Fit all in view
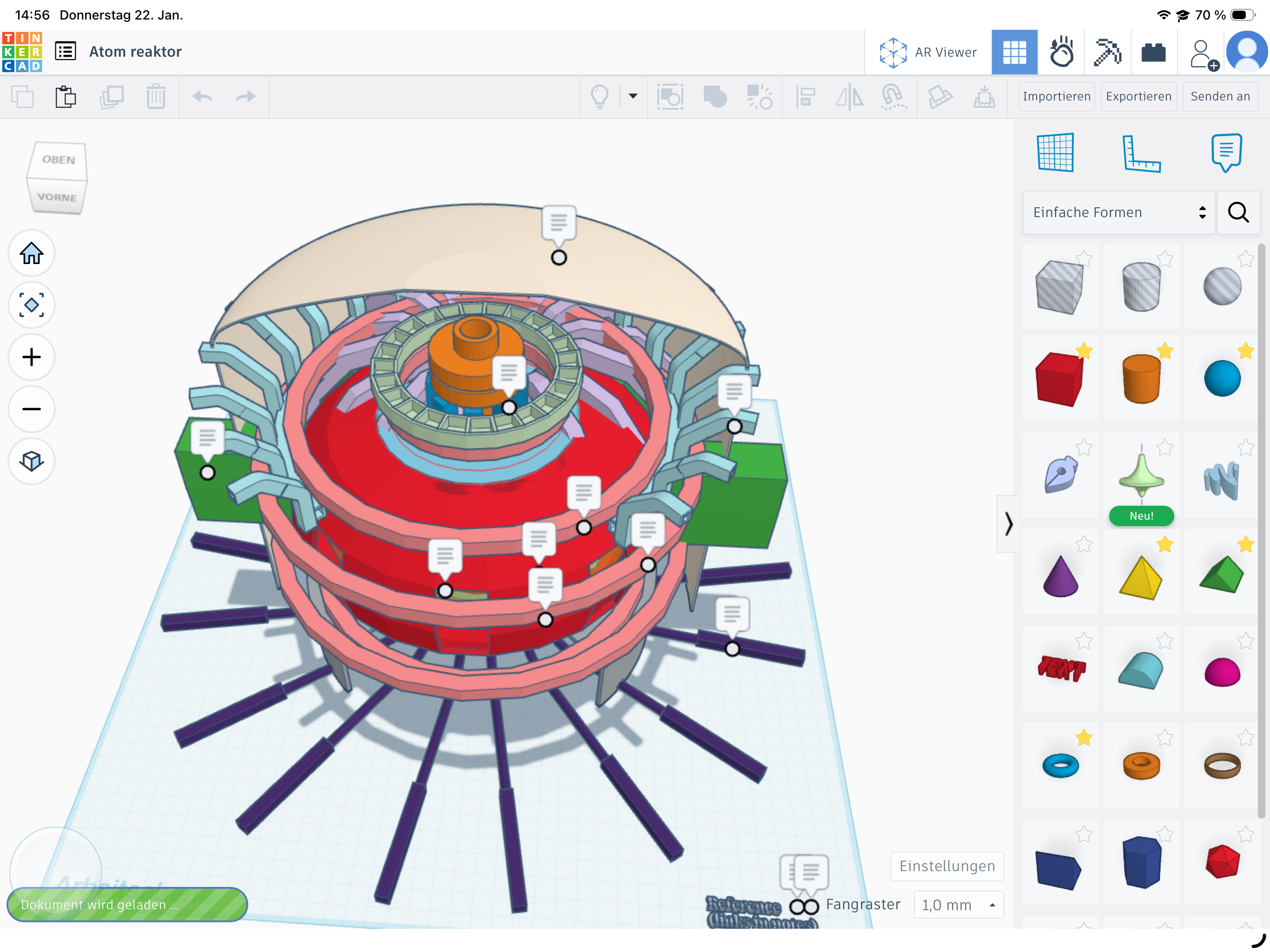Image resolution: width=1270 pixels, height=952 pixels. click(x=32, y=305)
